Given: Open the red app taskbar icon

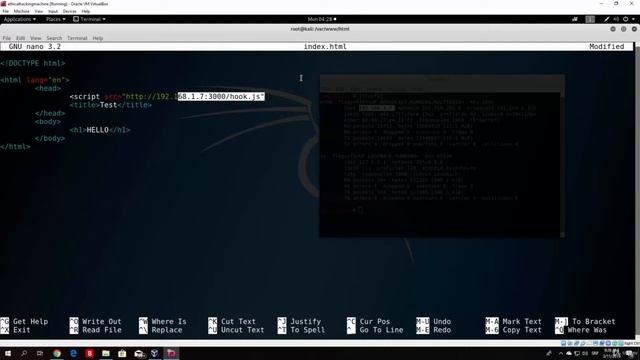Looking at the screenshot, I should click(x=90, y=353).
